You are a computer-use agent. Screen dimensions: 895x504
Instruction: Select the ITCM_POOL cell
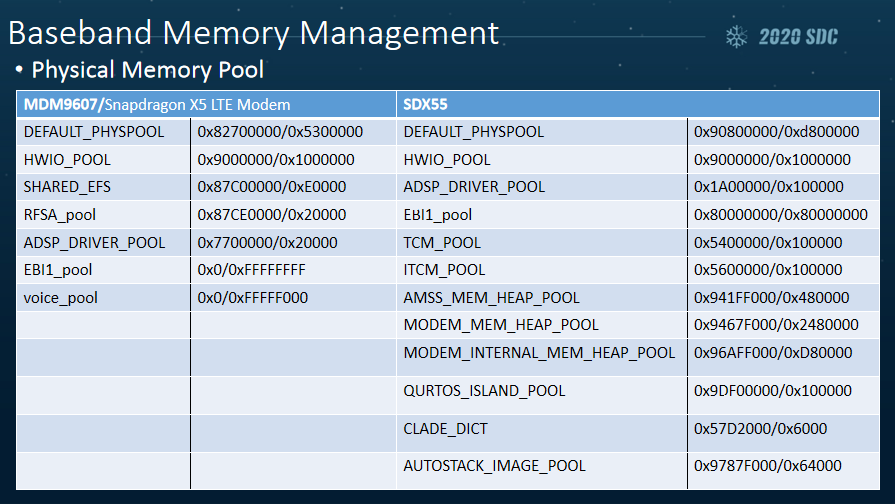pos(445,270)
